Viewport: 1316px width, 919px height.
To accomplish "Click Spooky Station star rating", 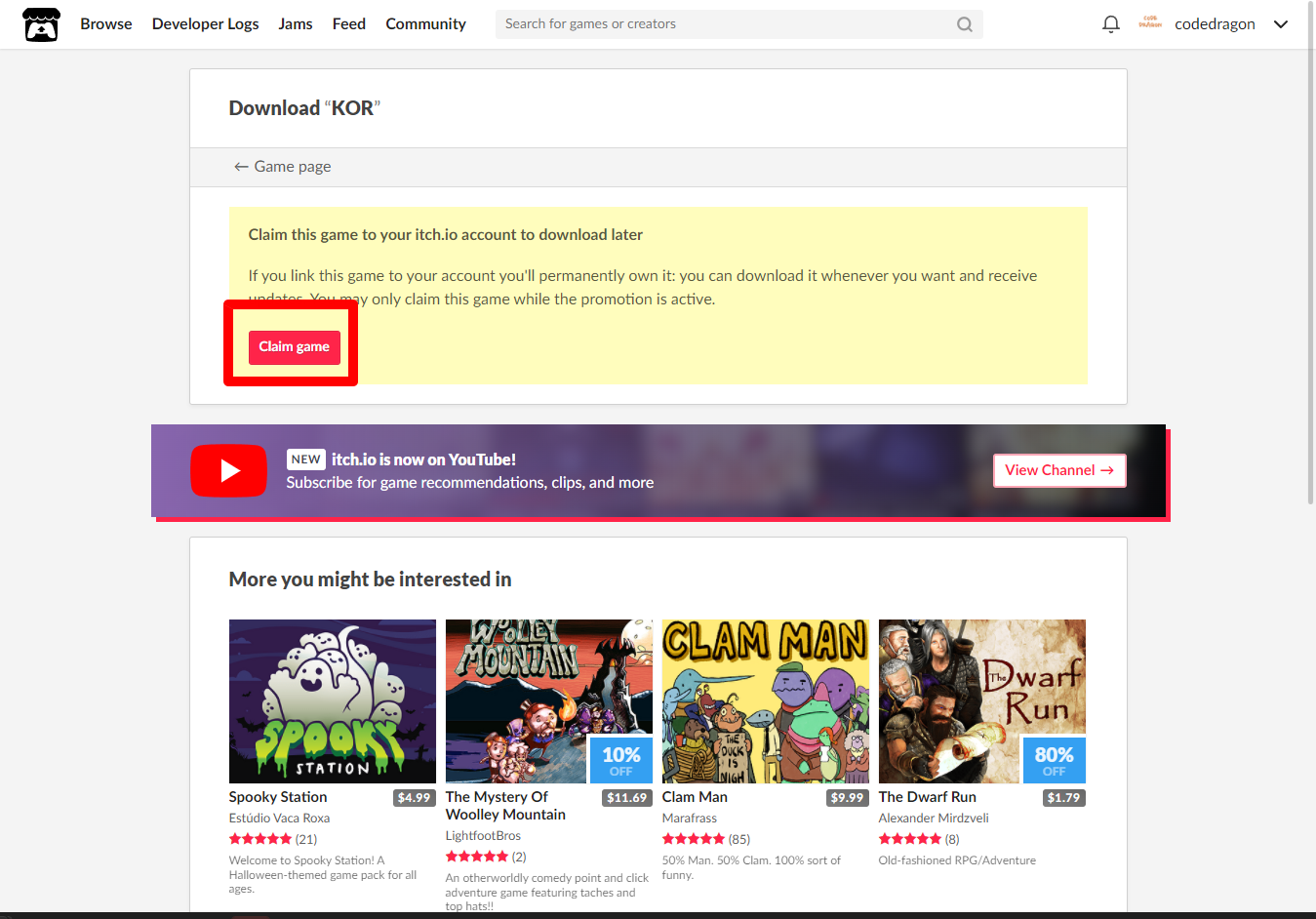I will [260, 839].
